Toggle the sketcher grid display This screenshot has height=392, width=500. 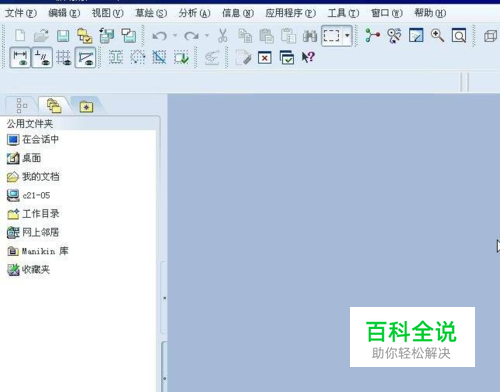[63, 58]
